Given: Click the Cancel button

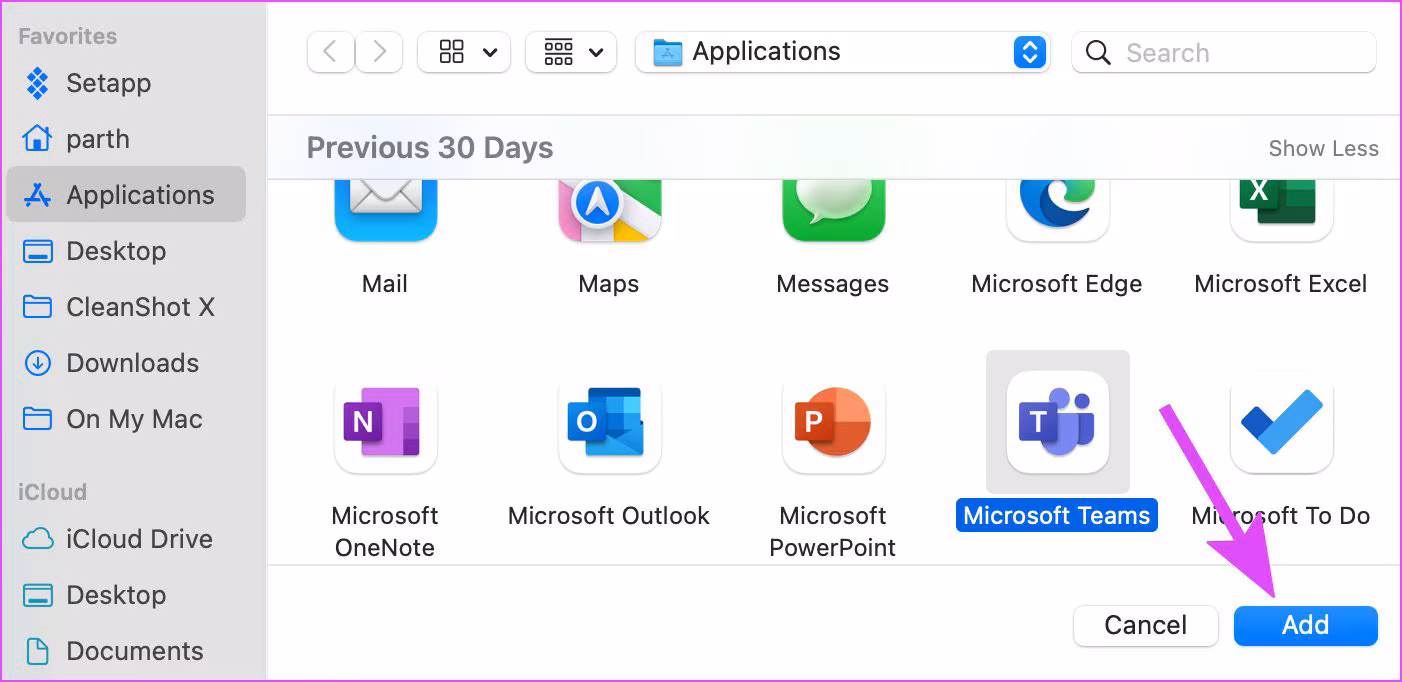Looking at the screenshot, I should 1145,625.
